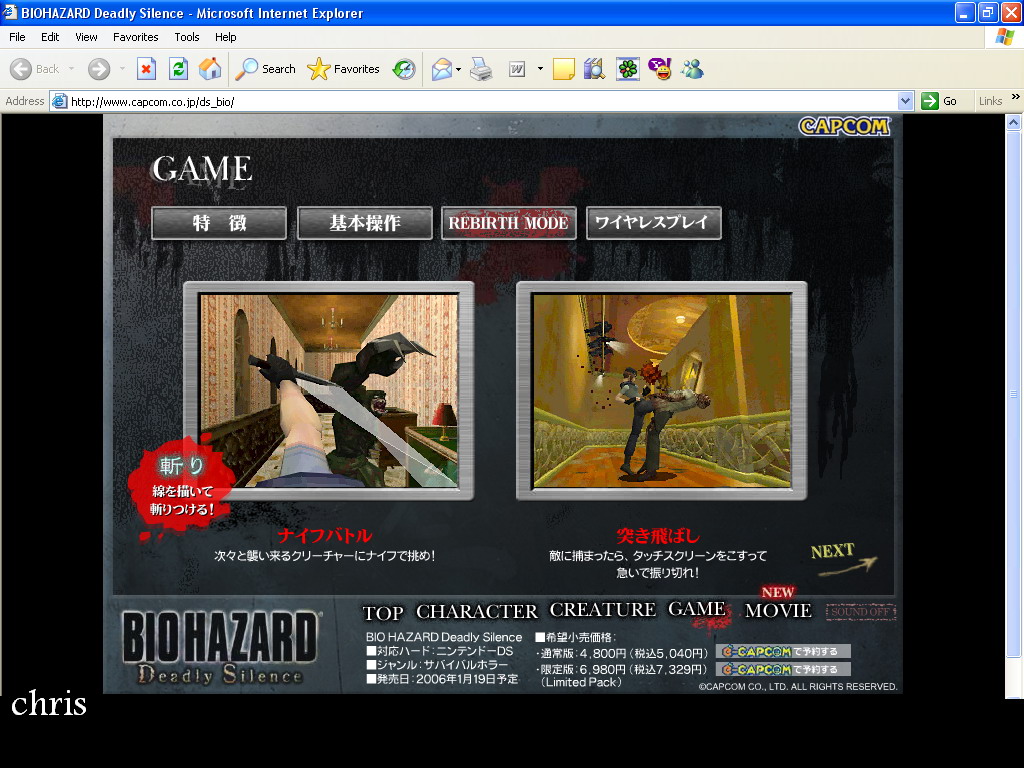The image size is (1024, 768).
Task: Go to the browser Home page
Action: click(x=210, y=69)
